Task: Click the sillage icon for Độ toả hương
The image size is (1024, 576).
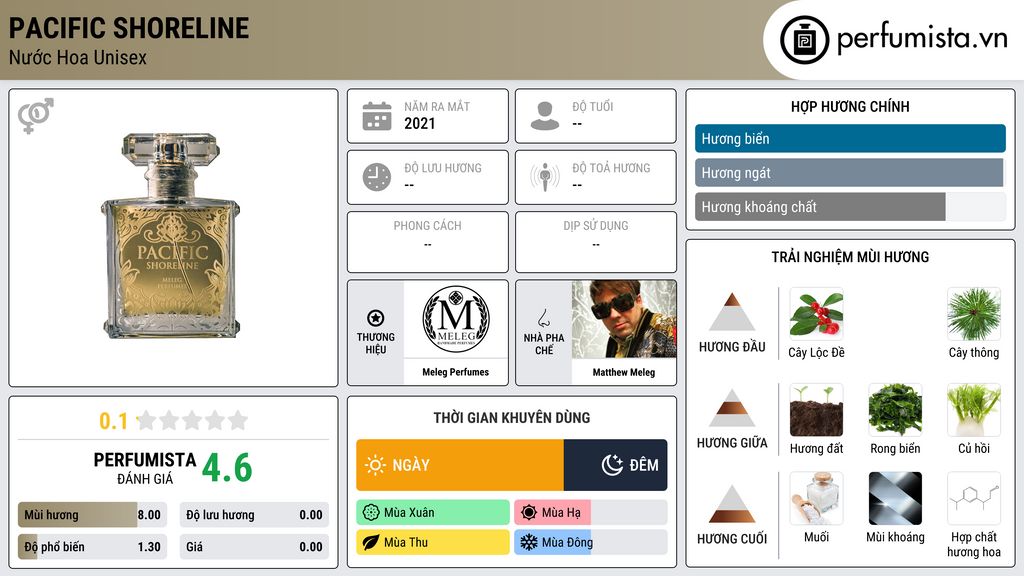Action: (x=545, y=177)
